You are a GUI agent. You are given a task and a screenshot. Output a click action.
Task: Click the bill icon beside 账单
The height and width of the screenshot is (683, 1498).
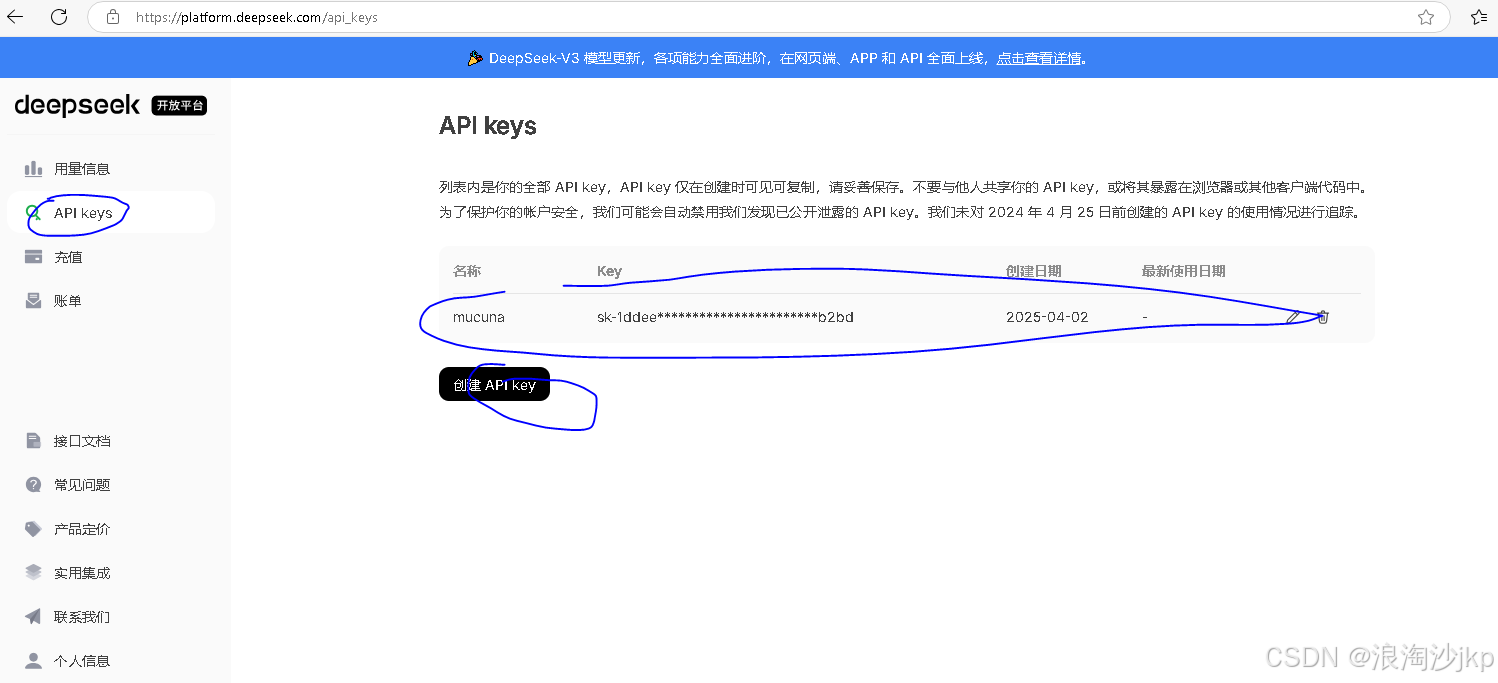point(34,300)
